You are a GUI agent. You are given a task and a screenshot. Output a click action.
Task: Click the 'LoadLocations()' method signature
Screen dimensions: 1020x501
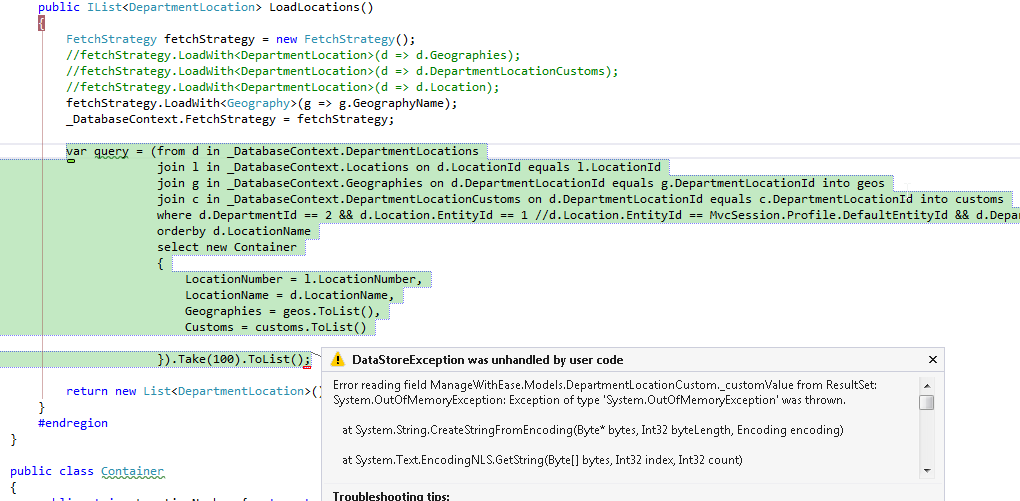(206, 7)
